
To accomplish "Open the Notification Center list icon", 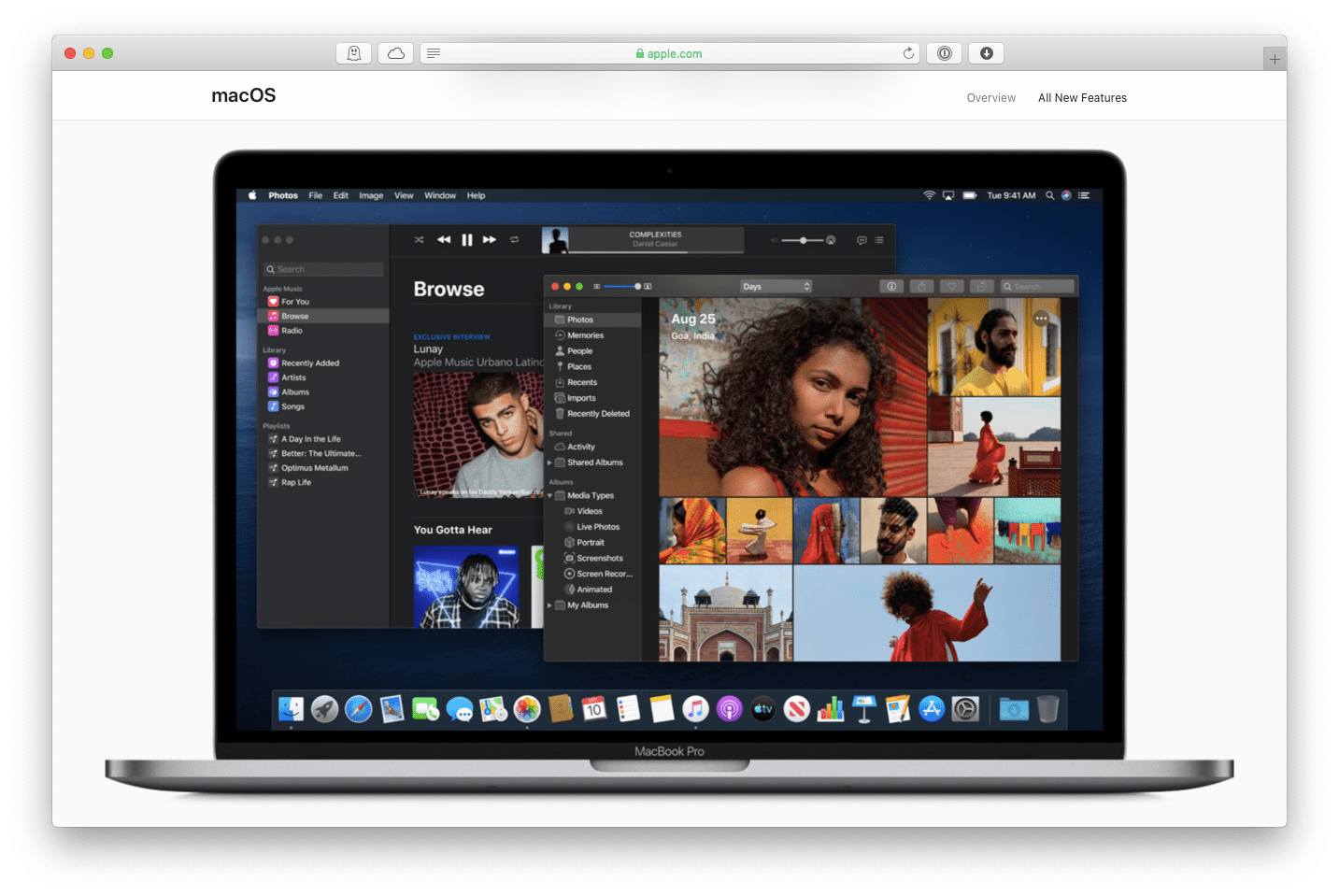I will click(1084, 195).
